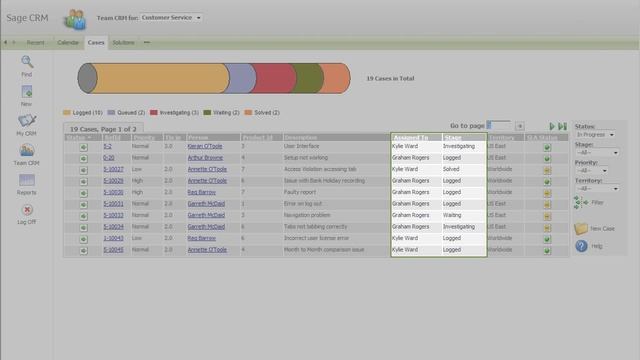This screenshot has height=360, width=640.
Task: Open the Territory filter dropdown
Action: [597, 188]
